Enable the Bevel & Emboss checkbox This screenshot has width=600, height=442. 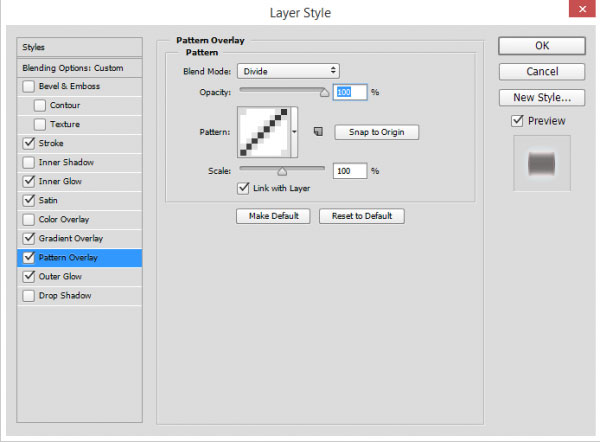tap(28, 86)
